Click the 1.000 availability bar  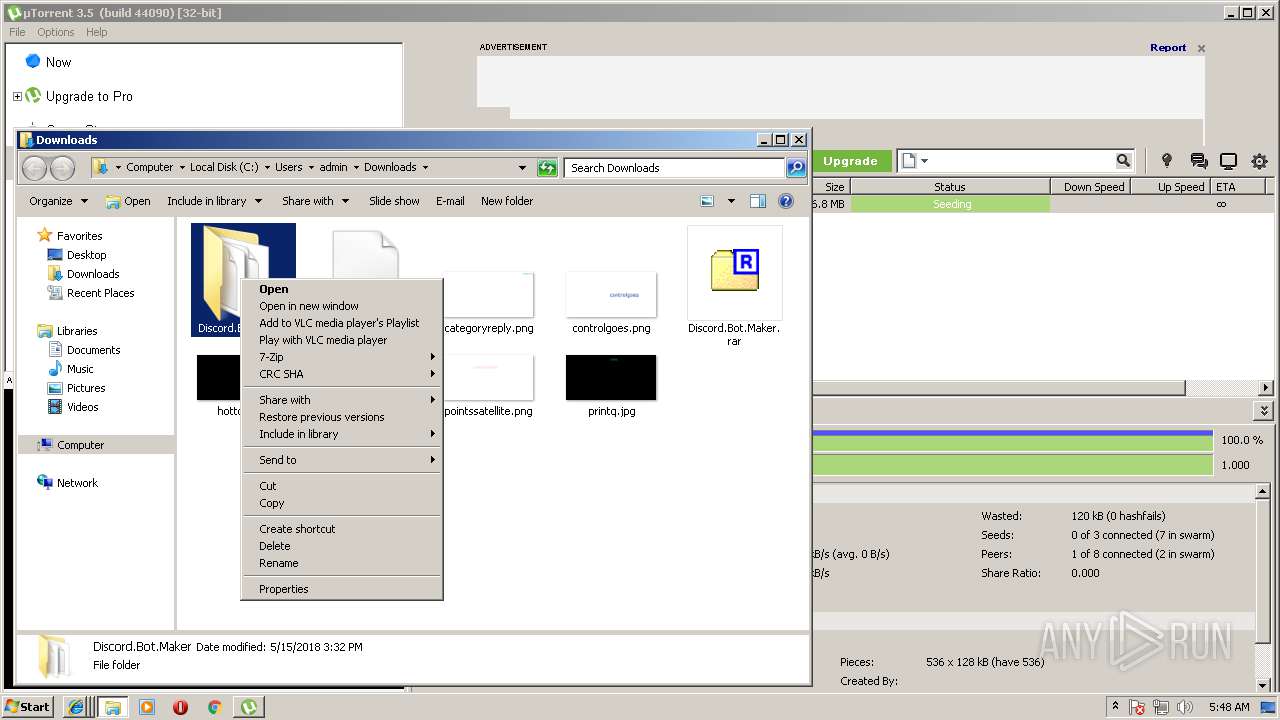[x=1012, y=465]
